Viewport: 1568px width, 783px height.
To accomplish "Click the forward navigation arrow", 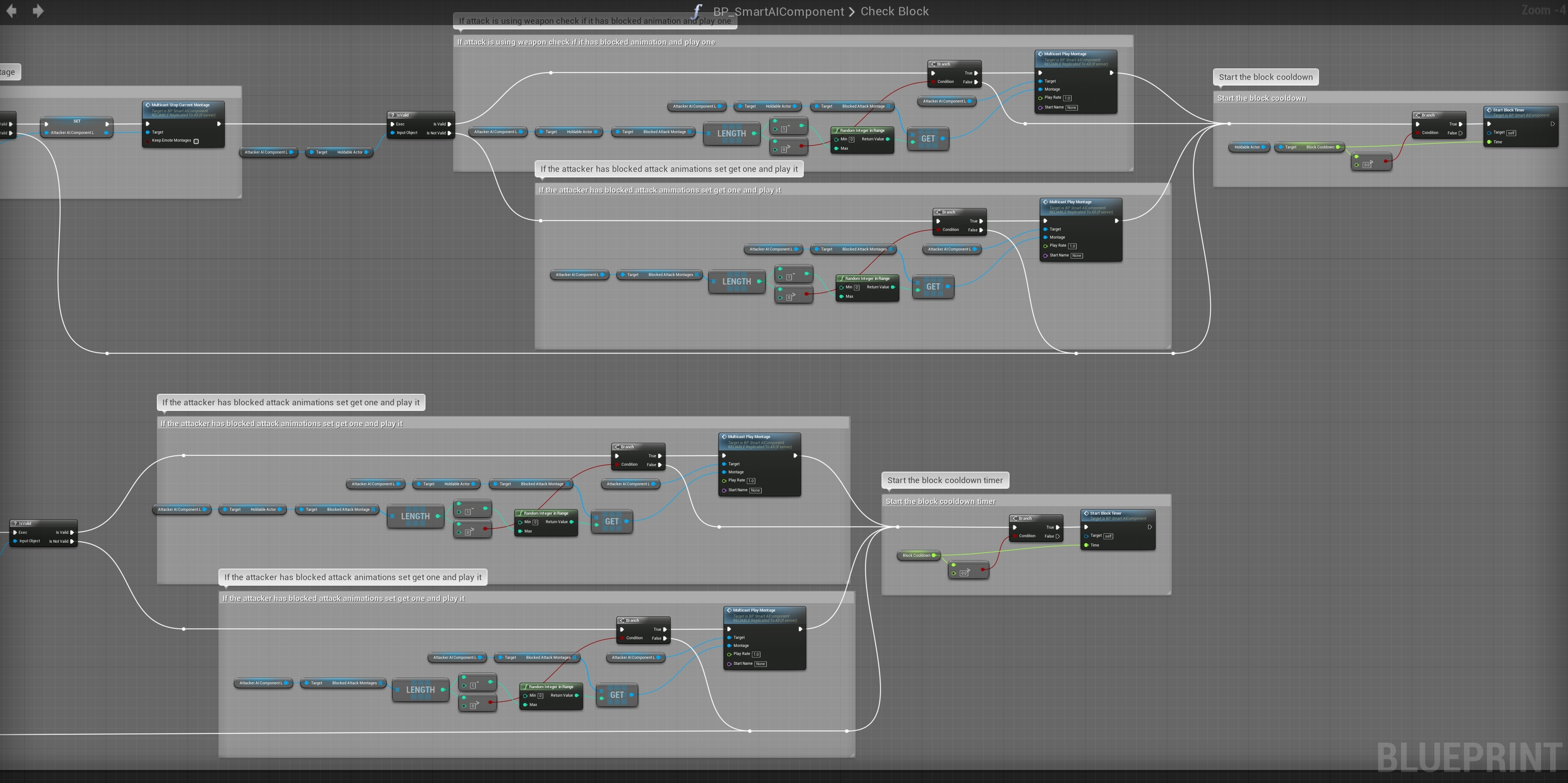I will (x=38, y=11).
